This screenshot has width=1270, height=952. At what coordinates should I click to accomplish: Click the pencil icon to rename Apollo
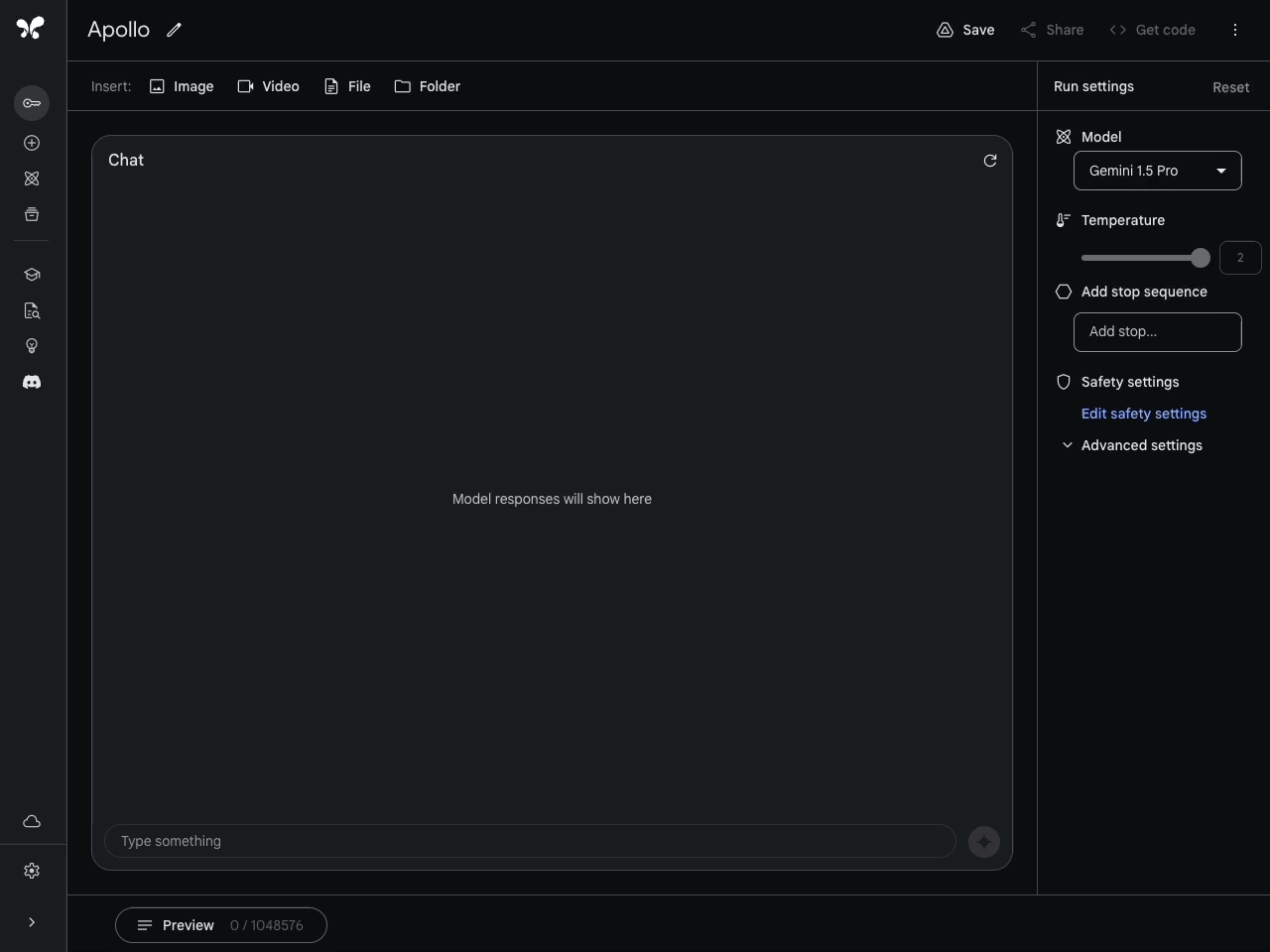(x=175, y=30)
